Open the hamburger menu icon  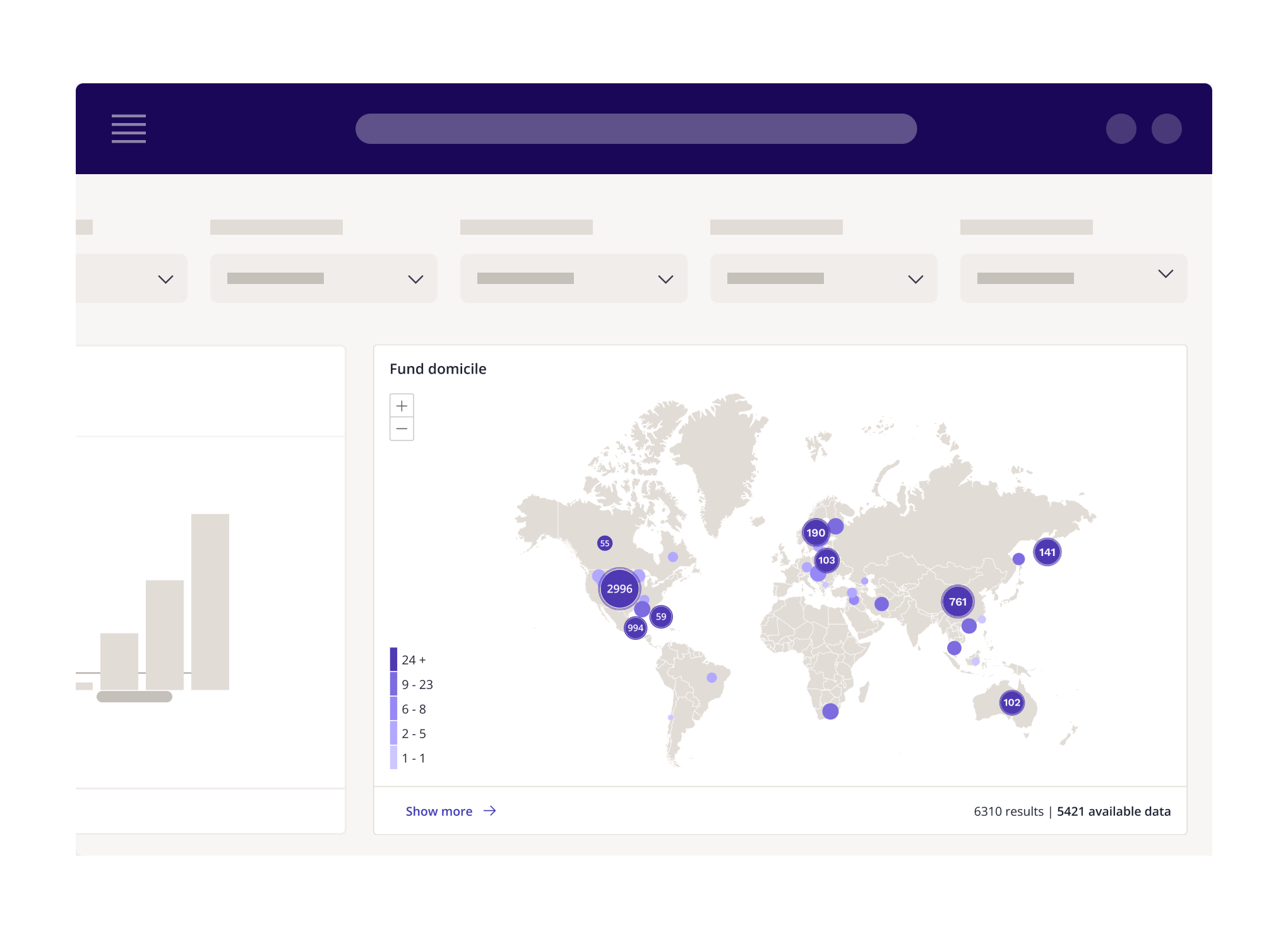coord(129,129)
